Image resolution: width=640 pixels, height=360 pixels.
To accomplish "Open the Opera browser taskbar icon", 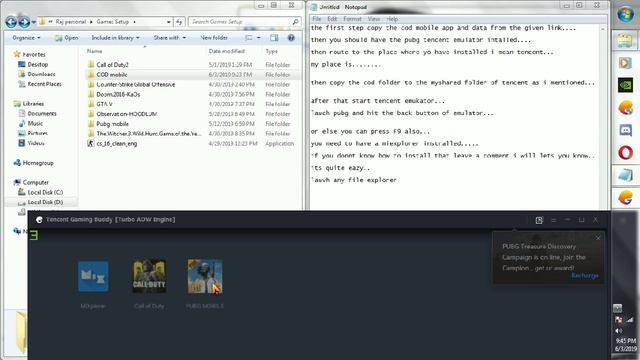I will pos(625,153).
